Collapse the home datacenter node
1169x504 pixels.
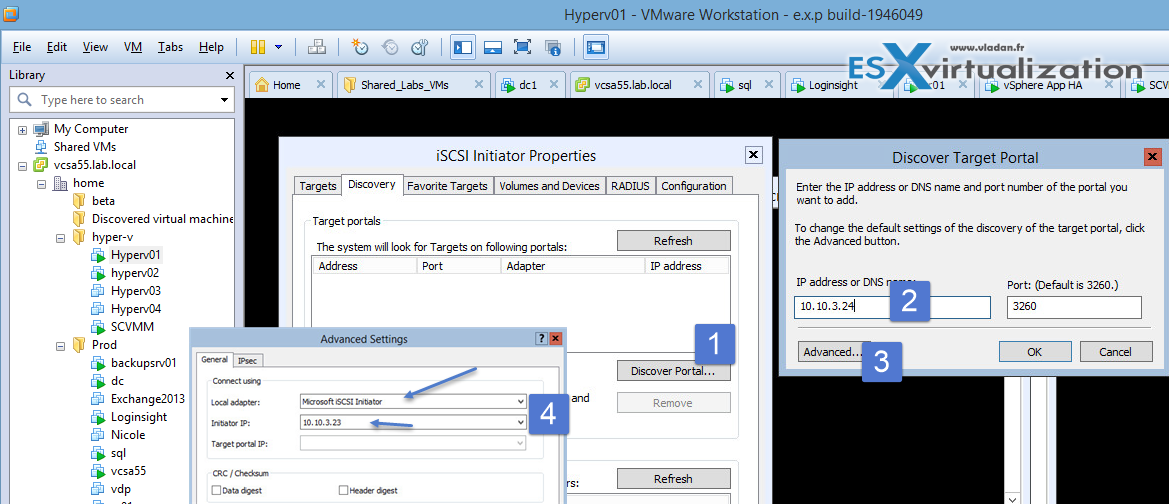[42, 183]
